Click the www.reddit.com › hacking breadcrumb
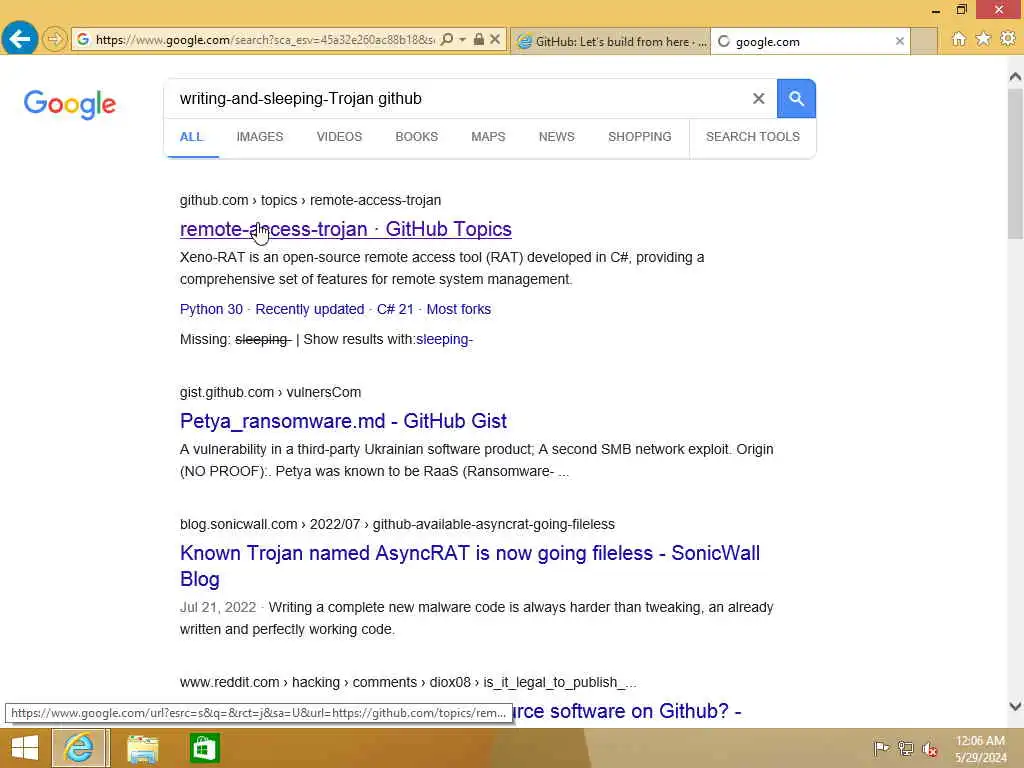This screenshot has height=768, width=1024. click(408, 682)
